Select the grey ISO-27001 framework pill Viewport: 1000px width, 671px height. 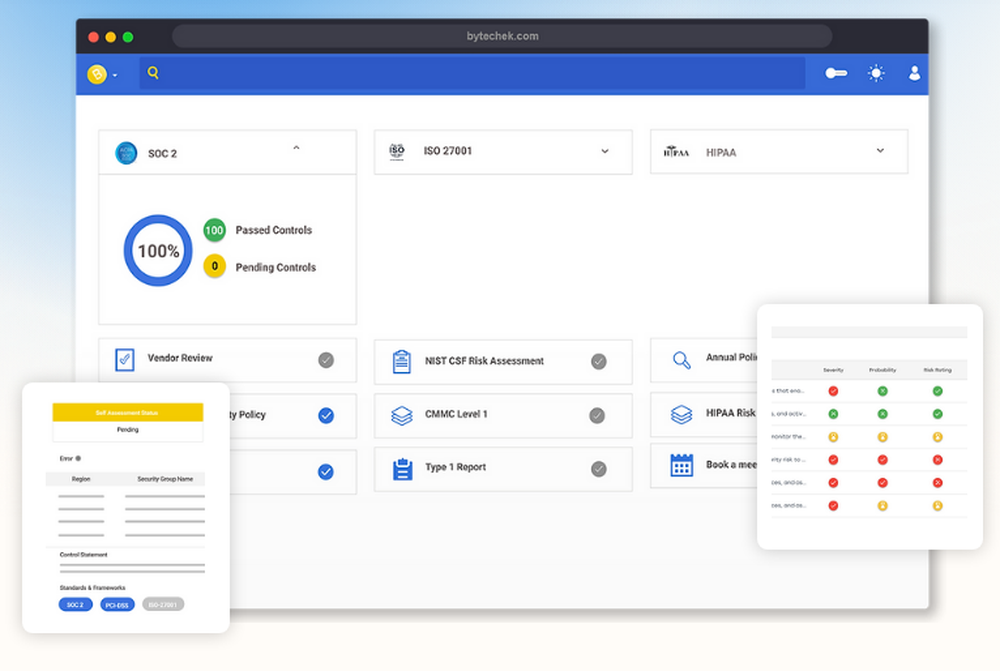163,604
